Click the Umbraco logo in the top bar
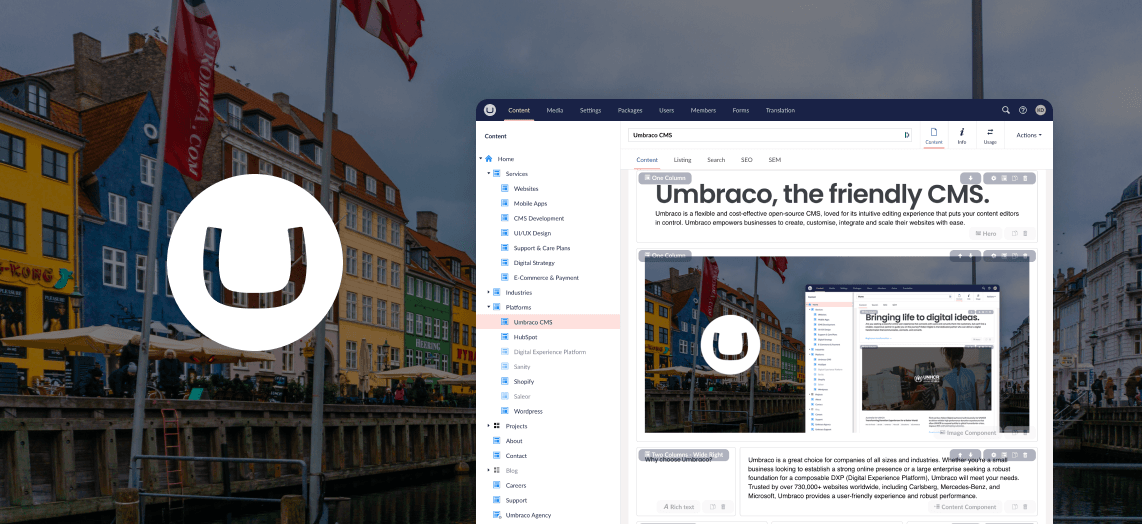This screenshot has height=524, width=1142. point(490,110)
